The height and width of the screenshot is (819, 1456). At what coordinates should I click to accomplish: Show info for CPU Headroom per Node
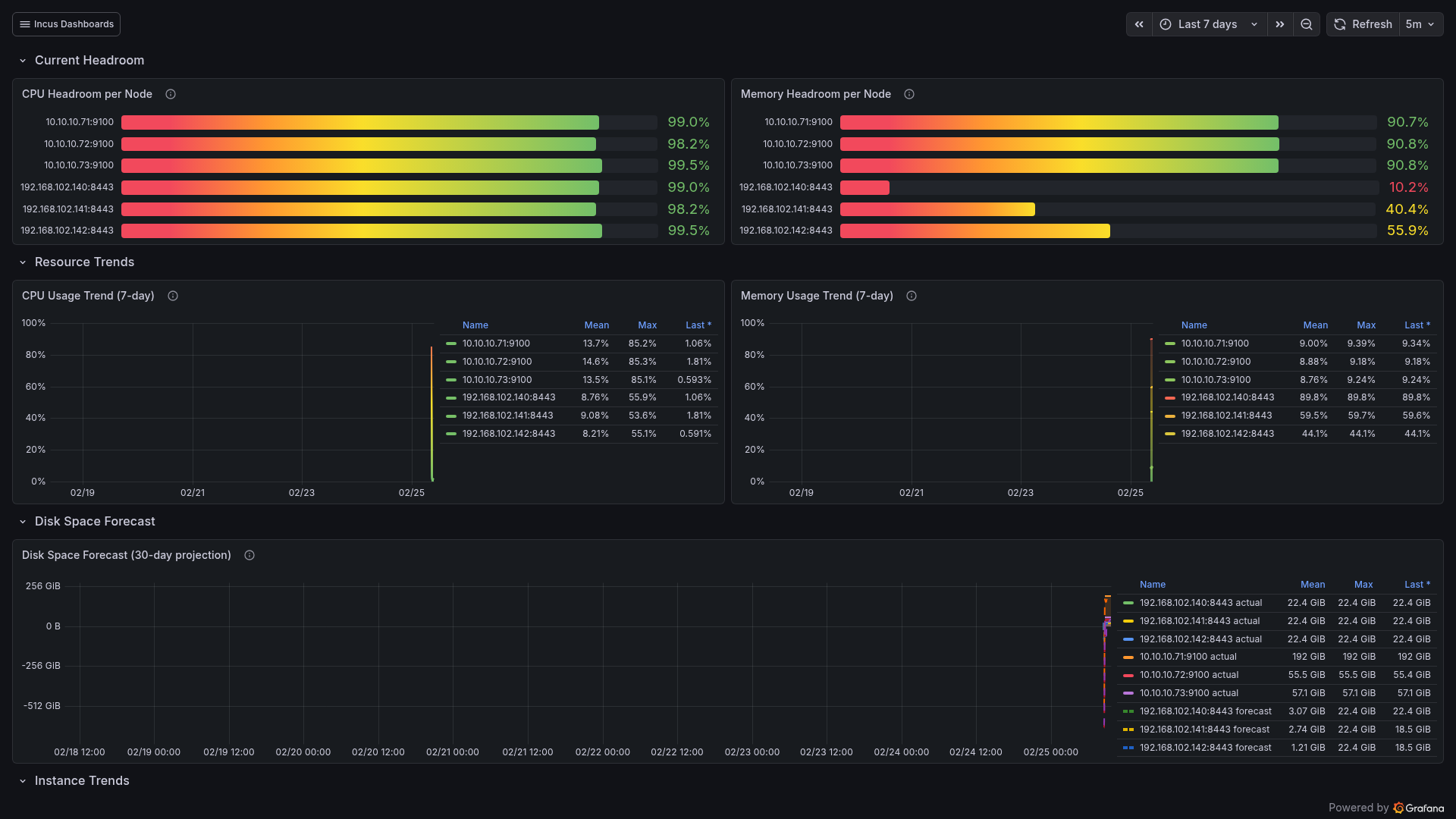pyautogui.click(x=171, y=94)
